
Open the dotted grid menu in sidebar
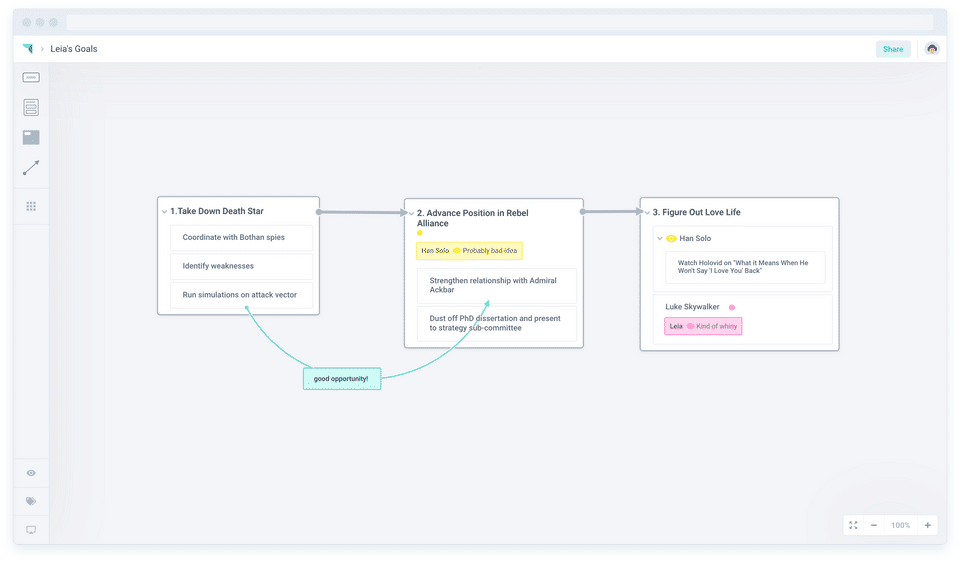(31, 206)
